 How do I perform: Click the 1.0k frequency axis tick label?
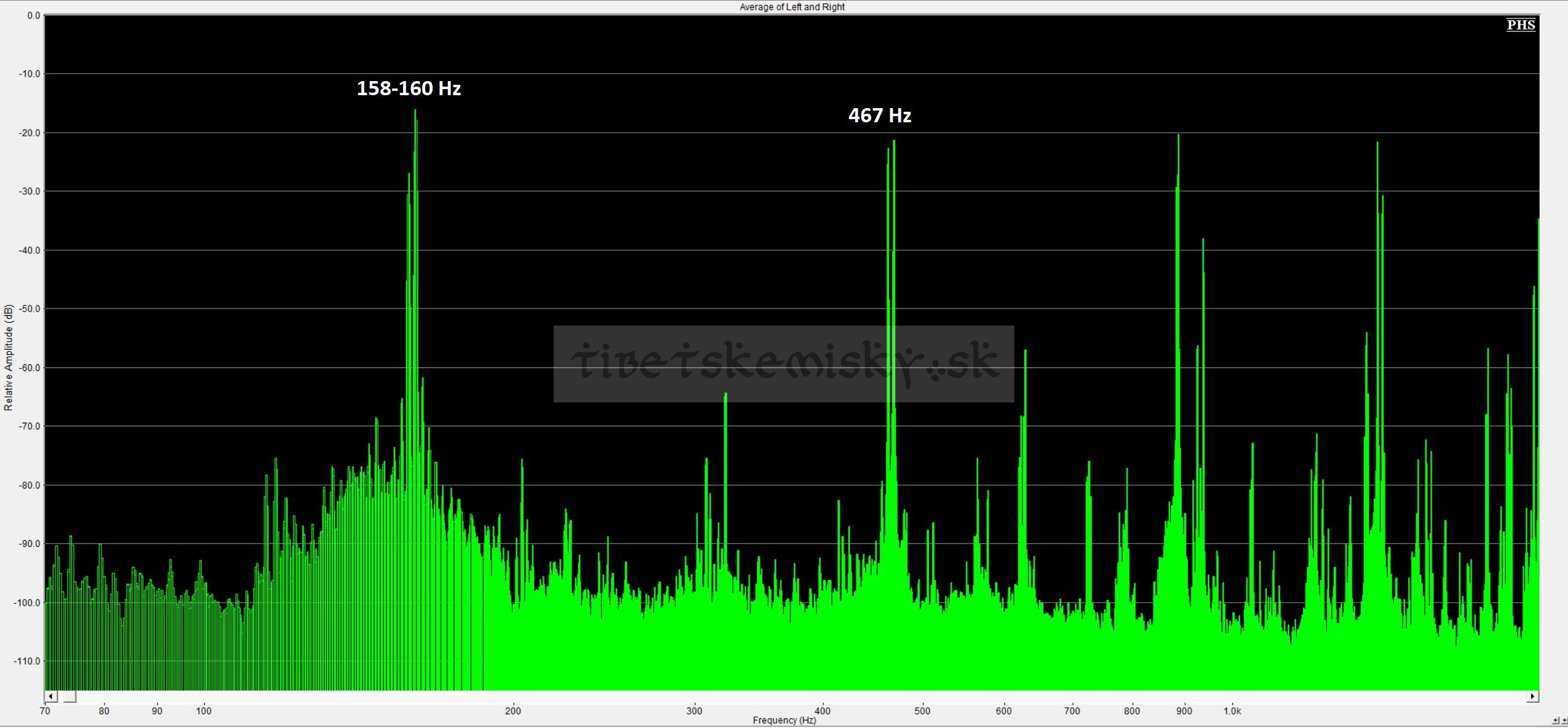1232,711
